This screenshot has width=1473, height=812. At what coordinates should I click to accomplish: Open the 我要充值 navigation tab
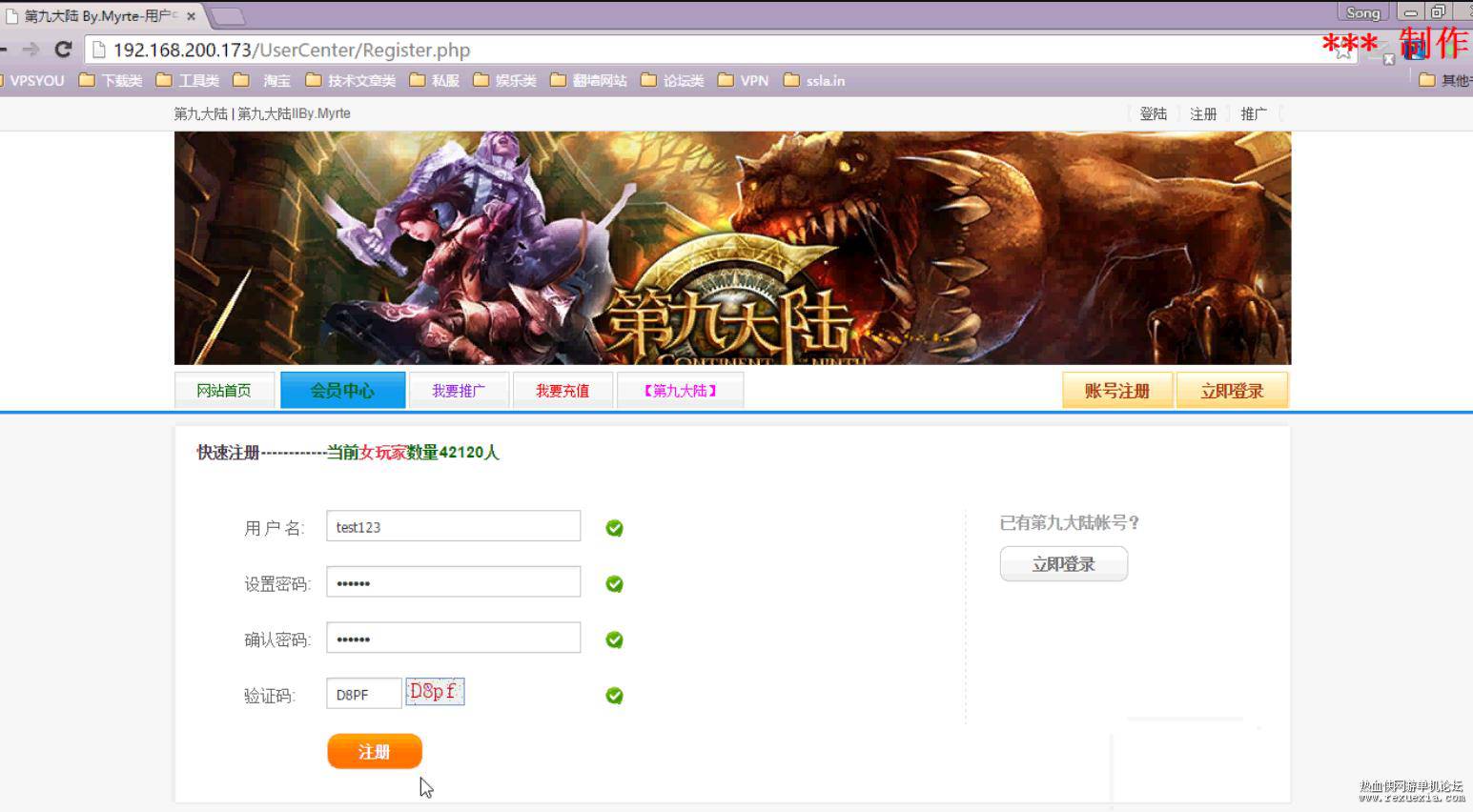click(563, 391)
